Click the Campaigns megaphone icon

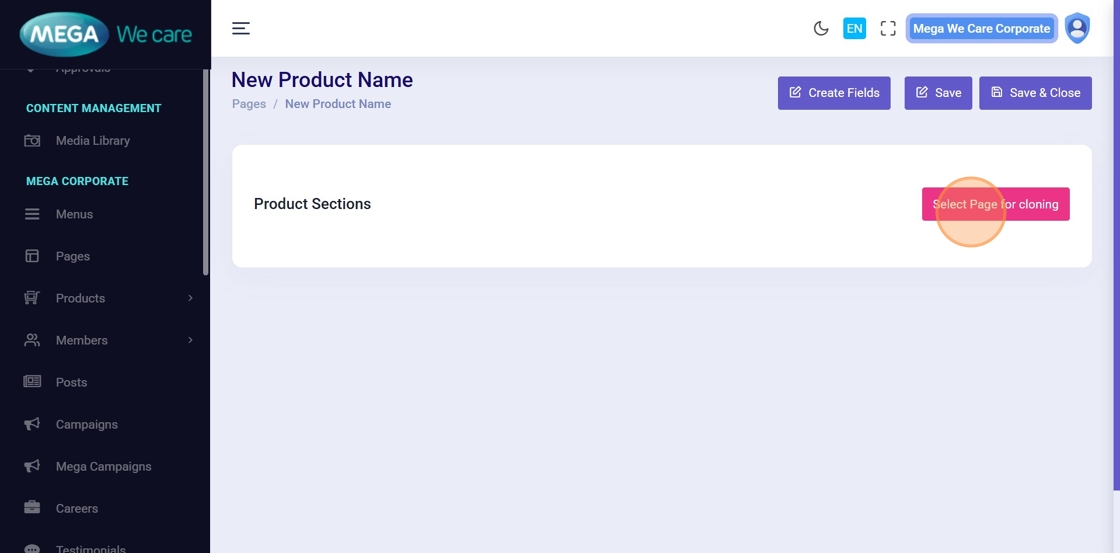(x=32, y=424)
